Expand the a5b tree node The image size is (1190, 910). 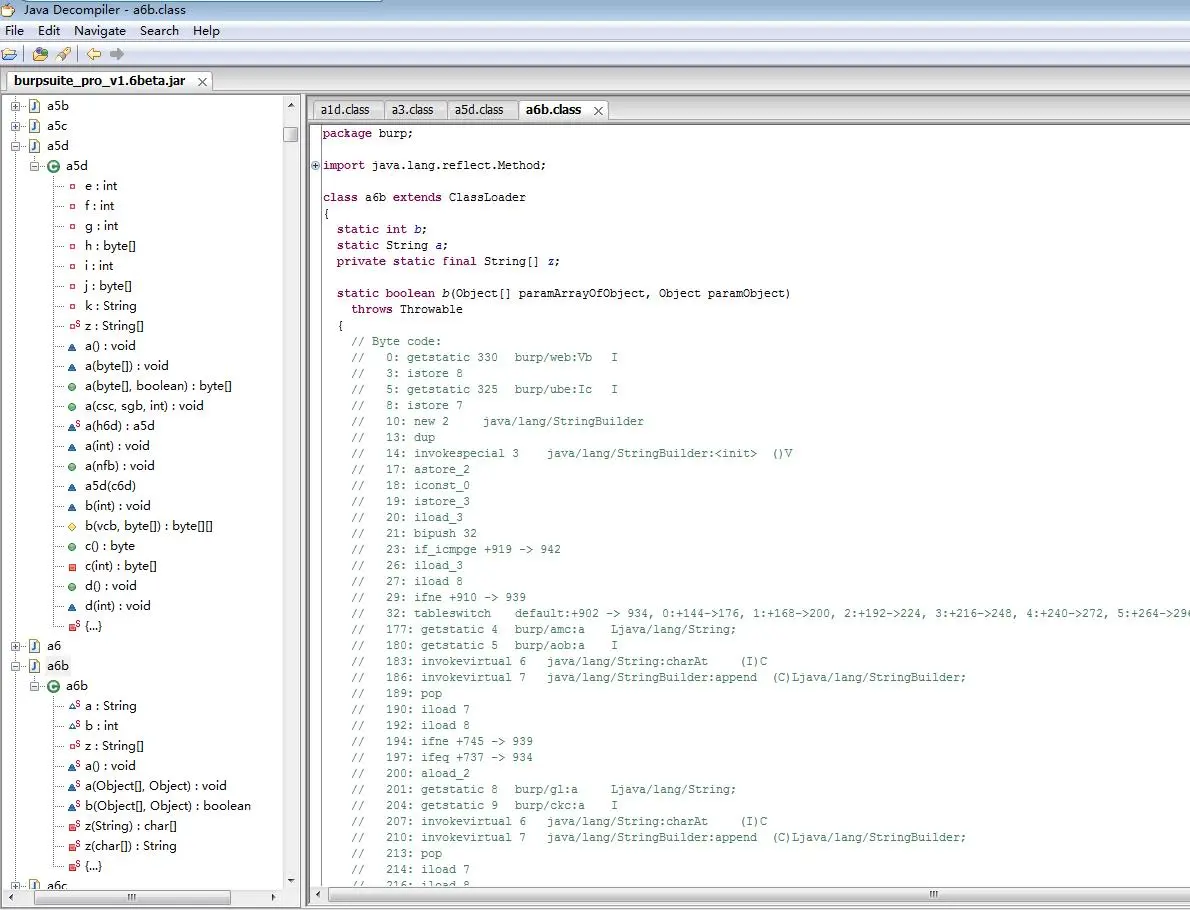tap(16, 106)
